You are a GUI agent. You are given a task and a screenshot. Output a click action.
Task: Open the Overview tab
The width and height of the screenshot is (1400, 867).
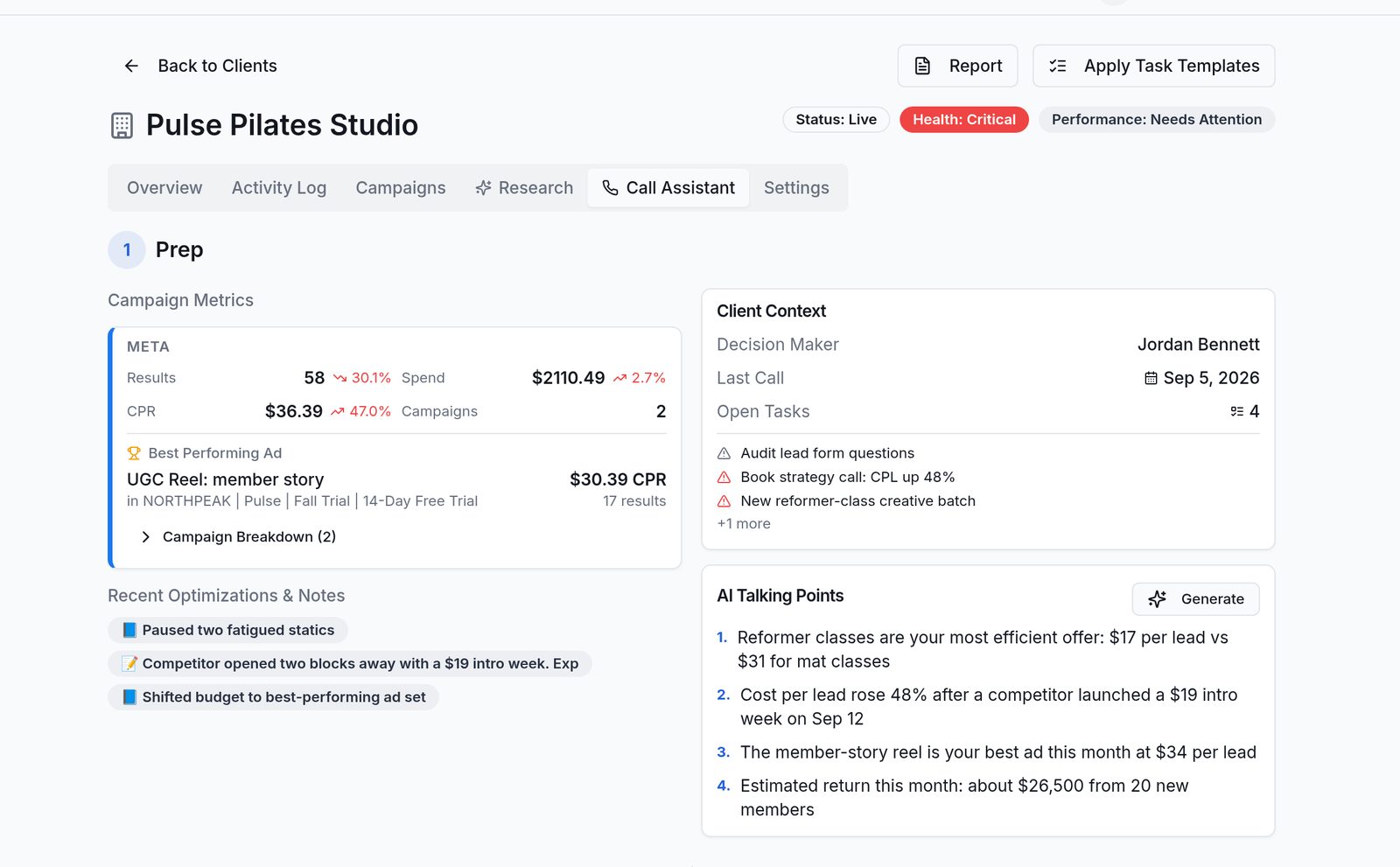click(164, 188)
